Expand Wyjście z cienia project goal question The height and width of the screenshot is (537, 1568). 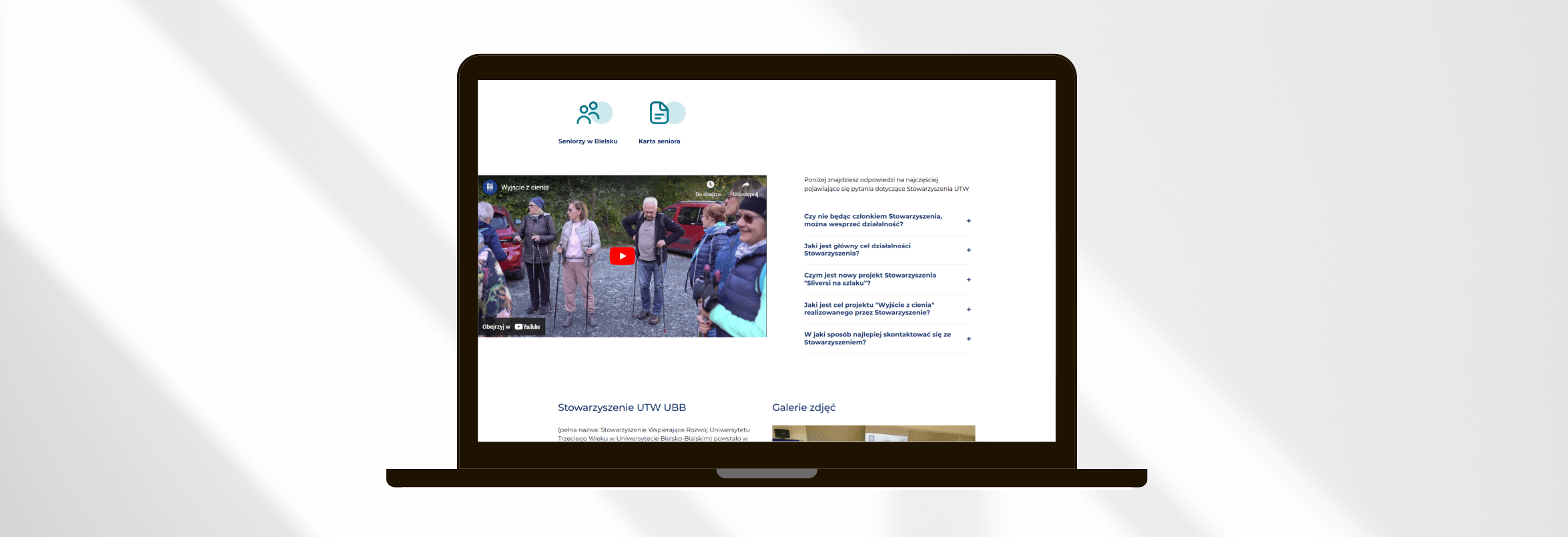pyautogui.click(x=968, y=310)
